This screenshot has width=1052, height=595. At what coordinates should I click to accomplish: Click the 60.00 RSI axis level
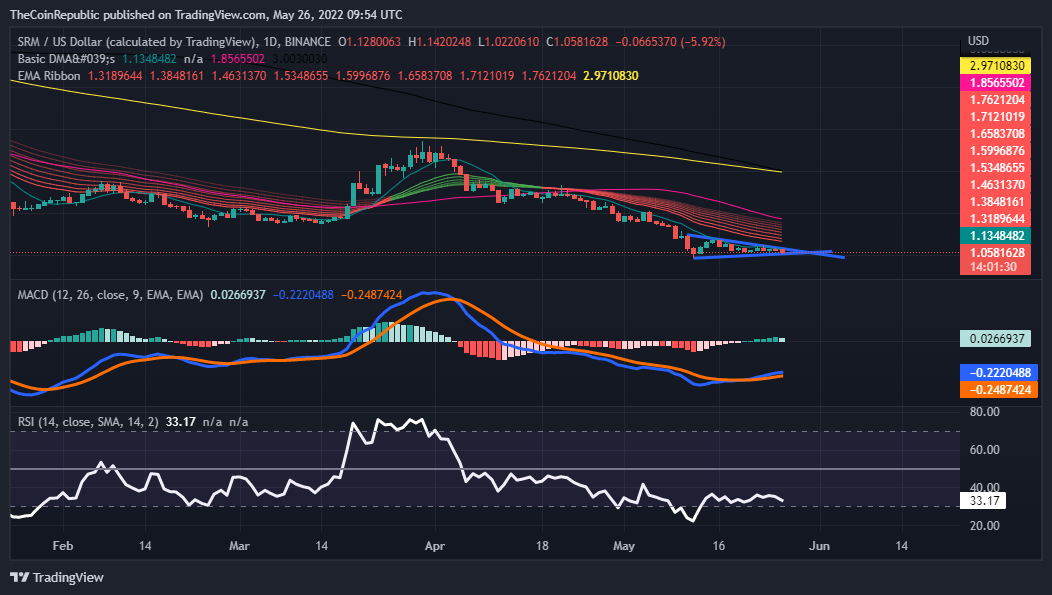(984, 449)
